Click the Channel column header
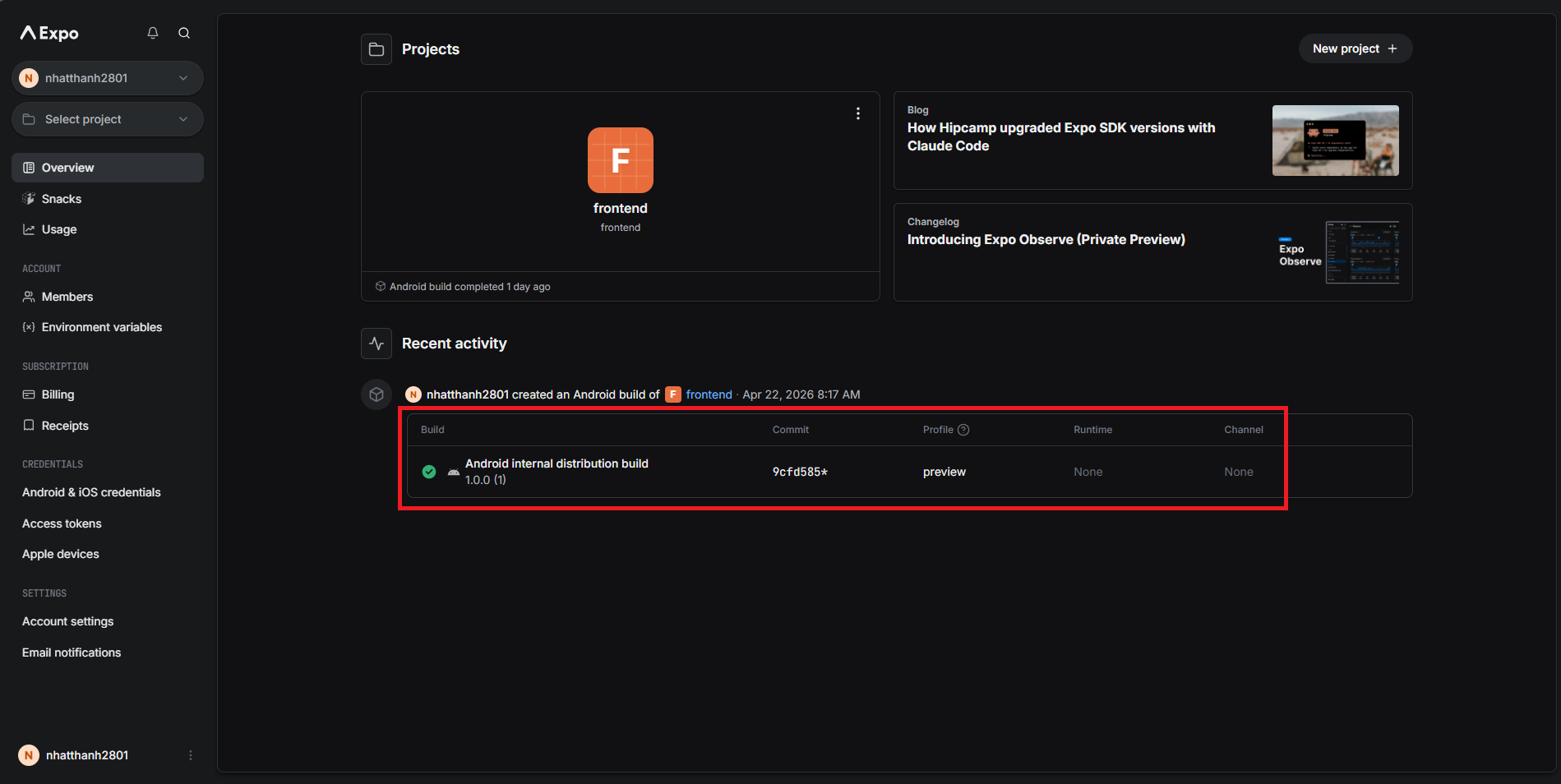Screen dimensions: 1561x784 click(1244, 430)
